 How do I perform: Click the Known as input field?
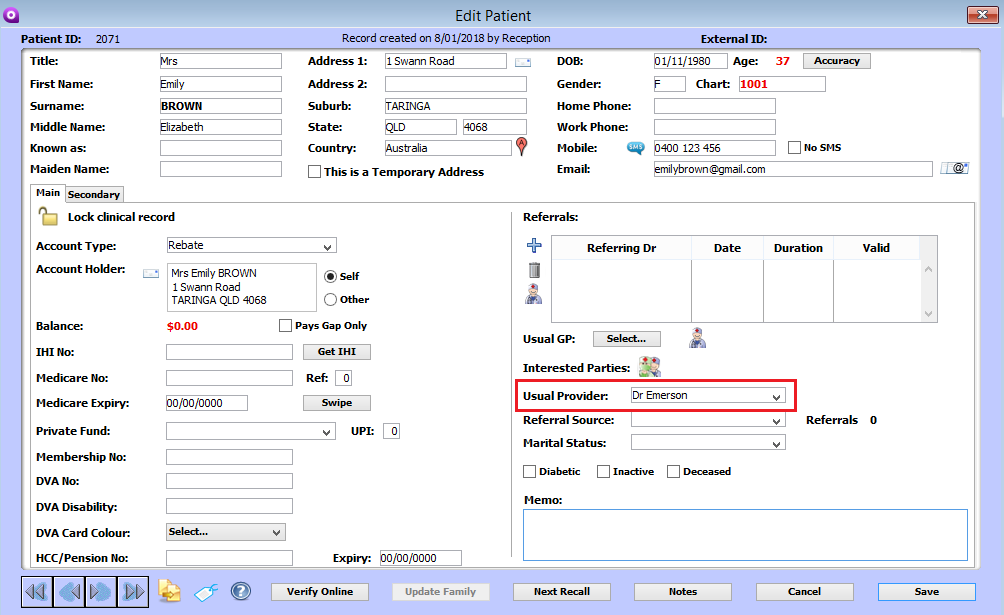[221, 148]
